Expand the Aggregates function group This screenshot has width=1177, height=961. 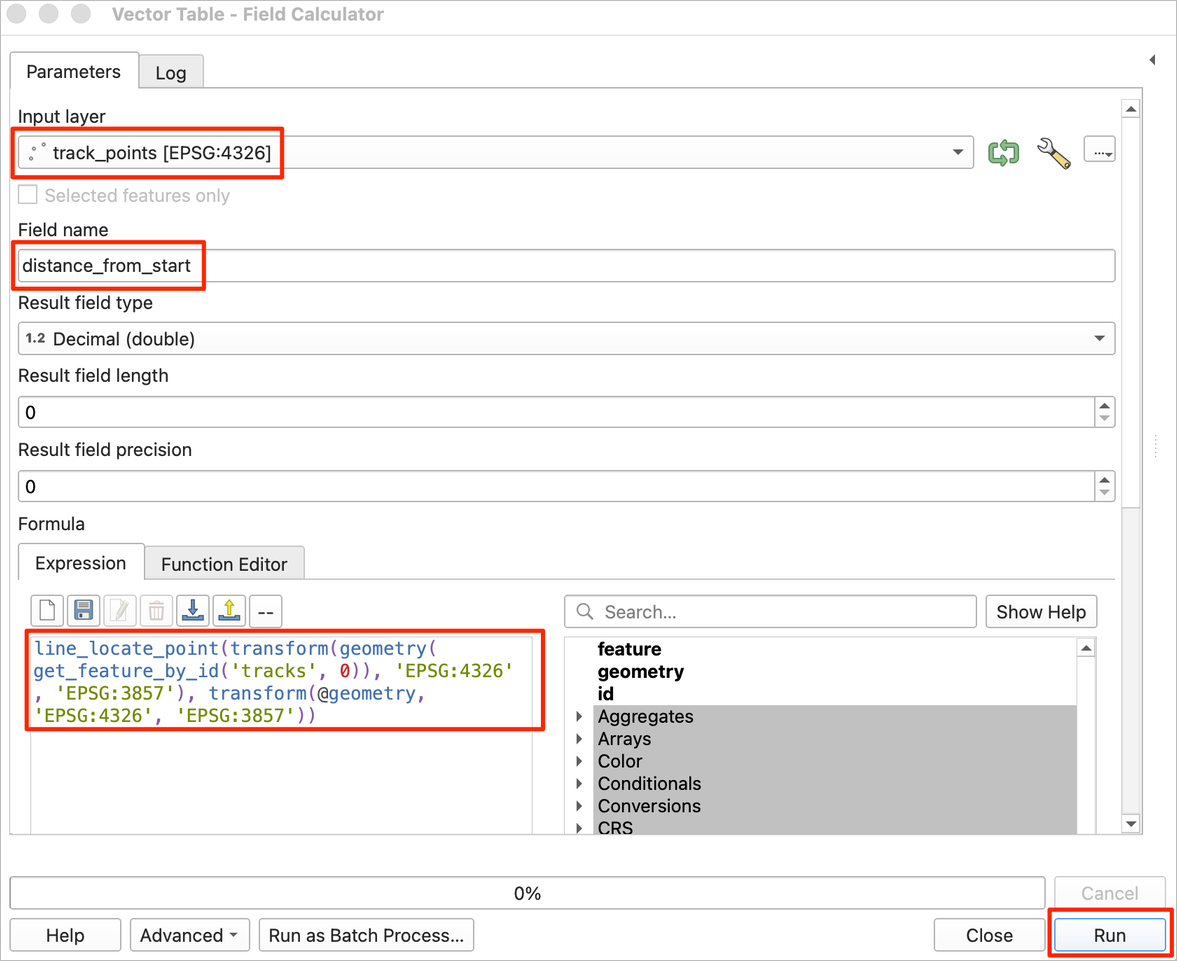pos(580,717)
